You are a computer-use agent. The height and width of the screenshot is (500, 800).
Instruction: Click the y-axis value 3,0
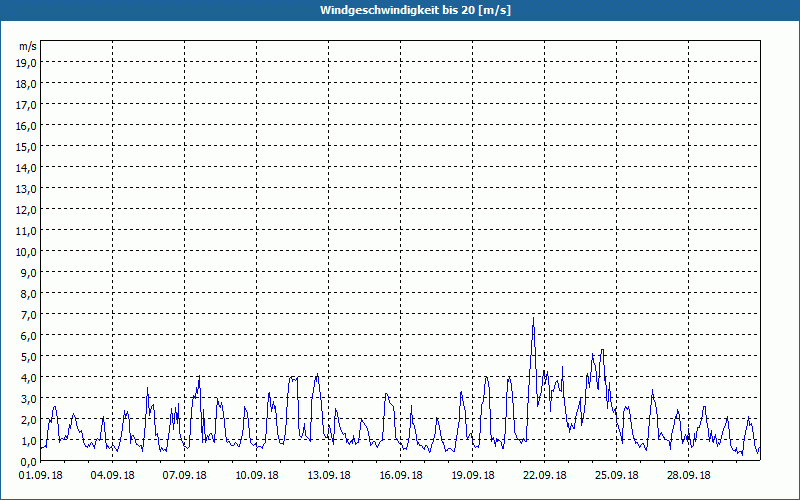(29, 399)
